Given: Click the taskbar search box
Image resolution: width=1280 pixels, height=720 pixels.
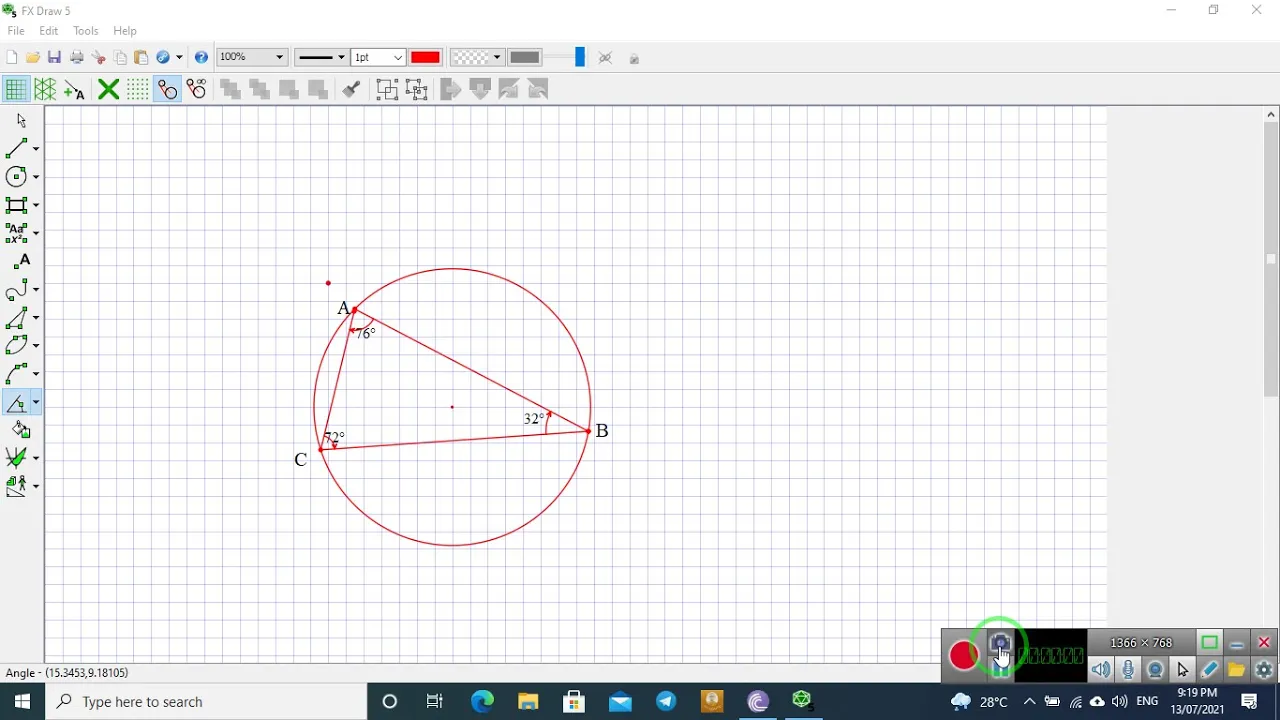Looking at the screenshot, I should click(207, 702).
